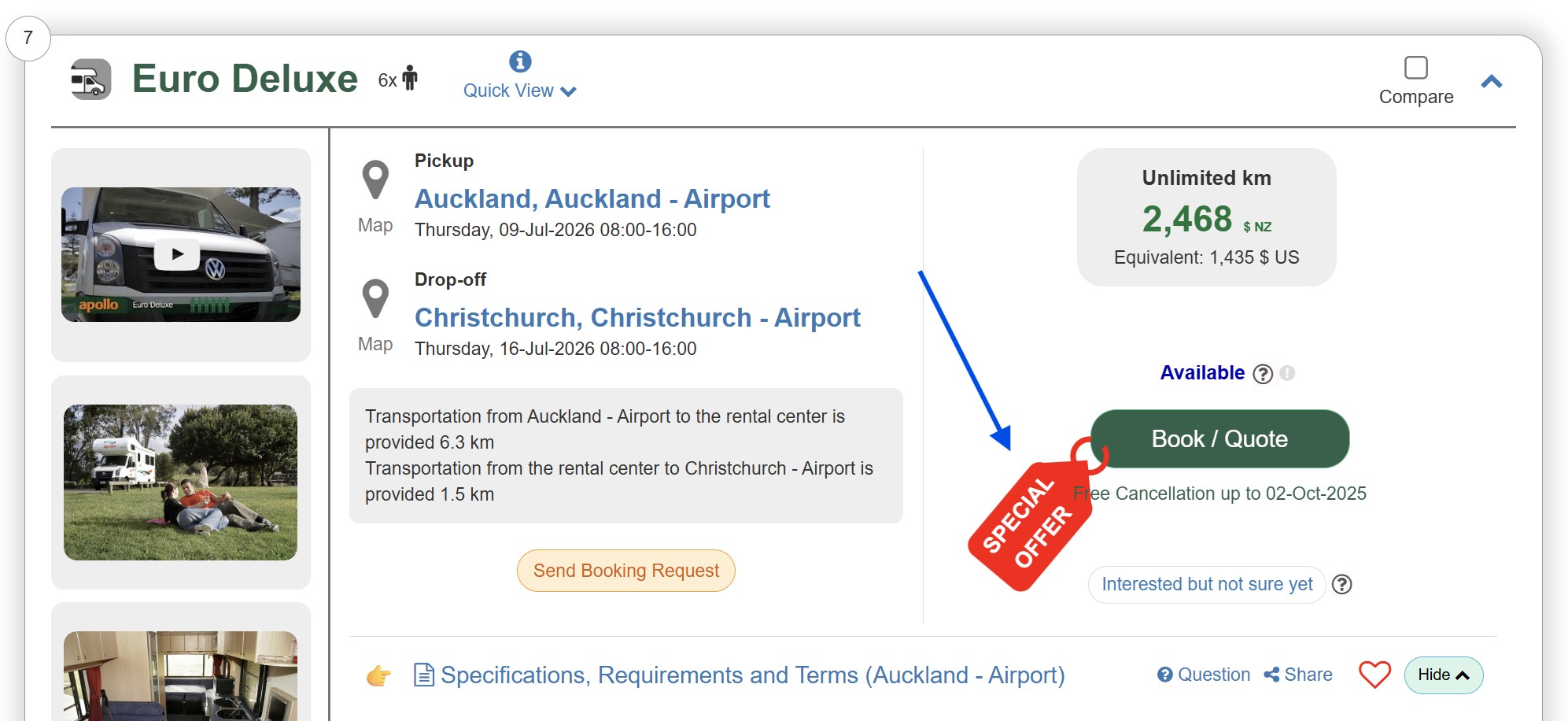Click the campervan vehicle icon
1568x721 pixels.
[x=91, y=79]
